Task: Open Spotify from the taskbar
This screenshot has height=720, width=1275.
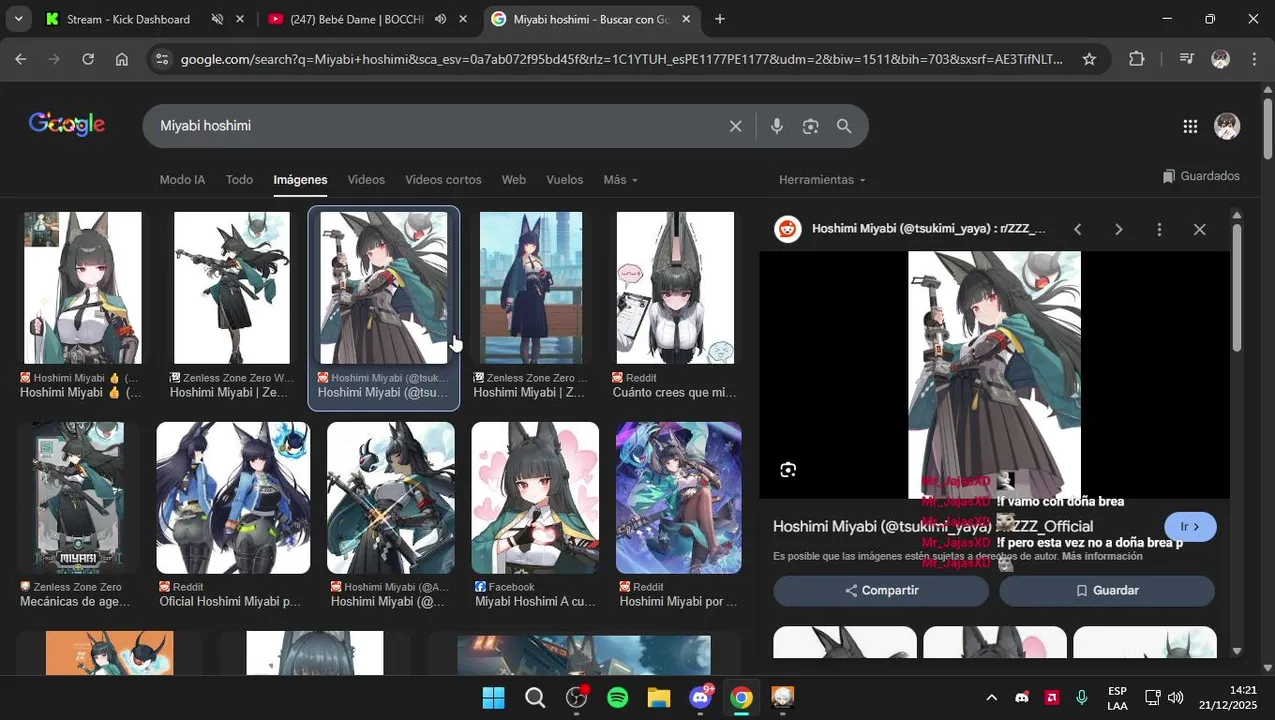Action: click(618, 697)
